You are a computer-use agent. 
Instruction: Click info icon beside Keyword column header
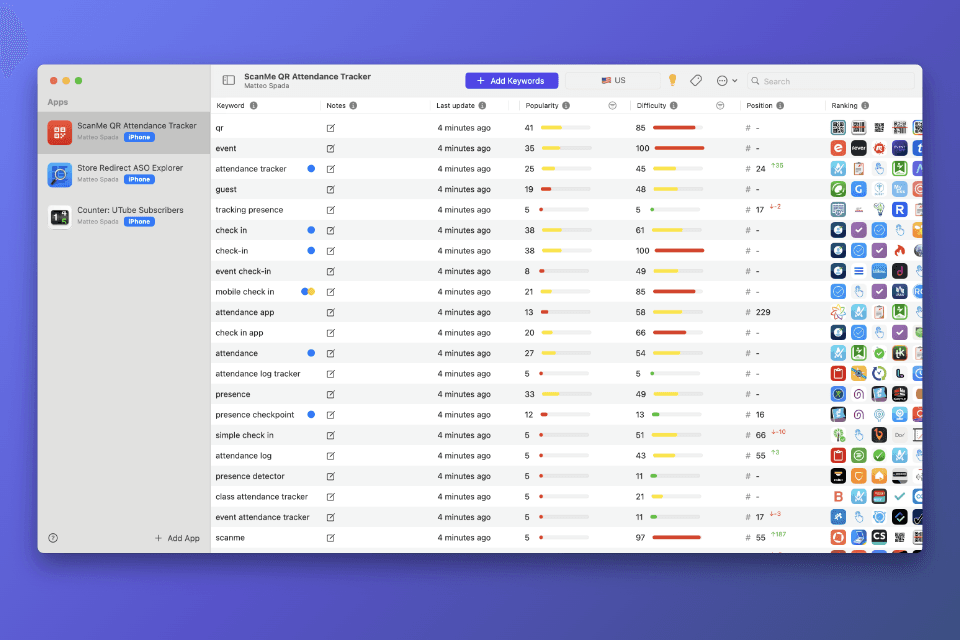click(x=253, y=106)
